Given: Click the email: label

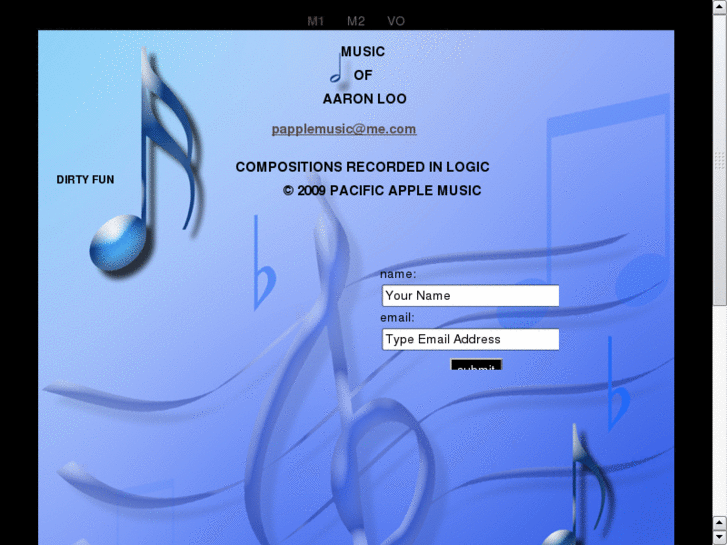Looking at the screenshot, I should coord(397,318).
